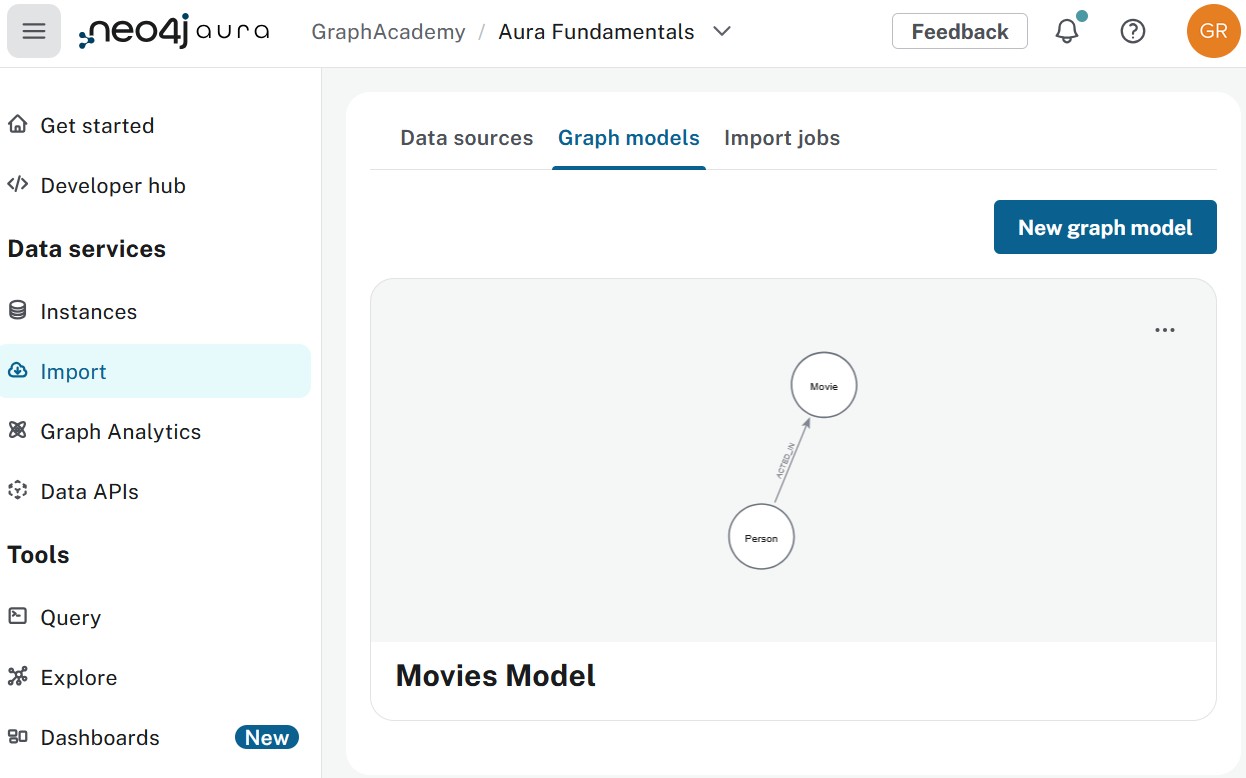Open the GR account avatar menu

click(x=1213, y=31)
